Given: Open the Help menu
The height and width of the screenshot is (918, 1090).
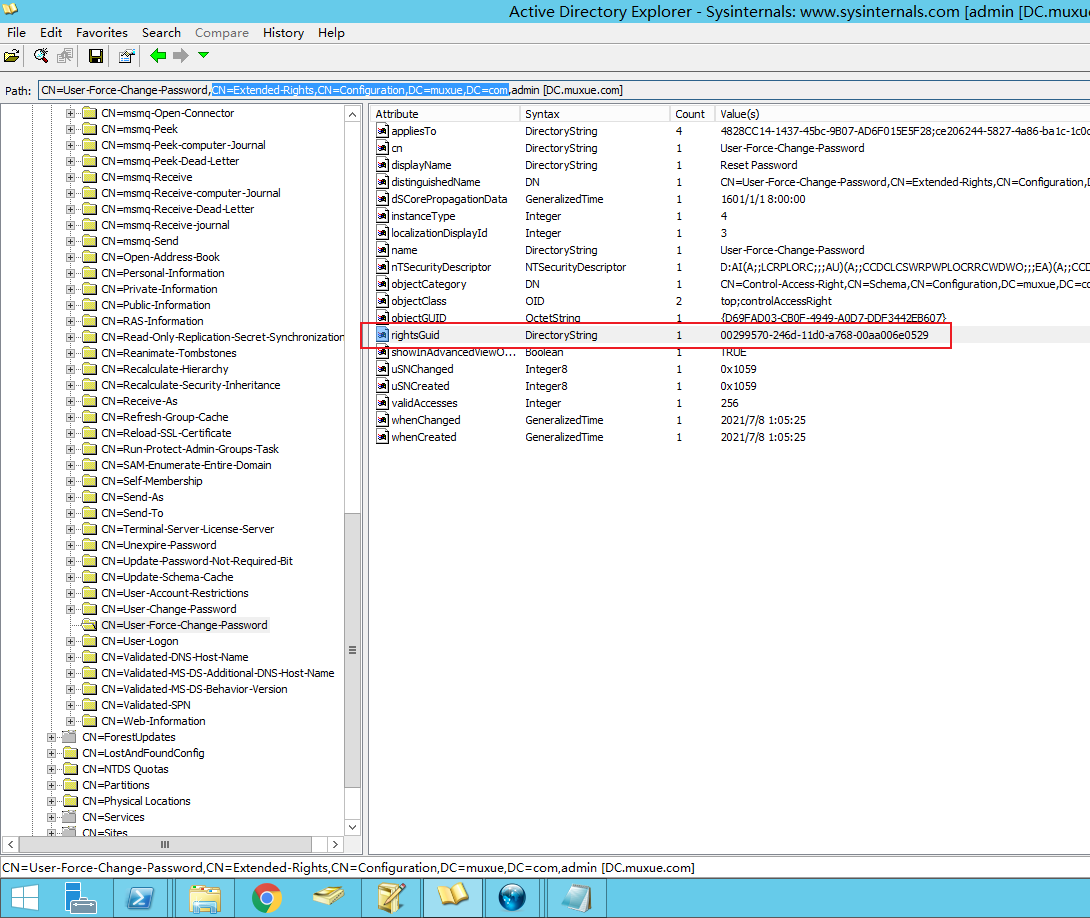Looking at the screenshot, I should [x=331, y=33].
